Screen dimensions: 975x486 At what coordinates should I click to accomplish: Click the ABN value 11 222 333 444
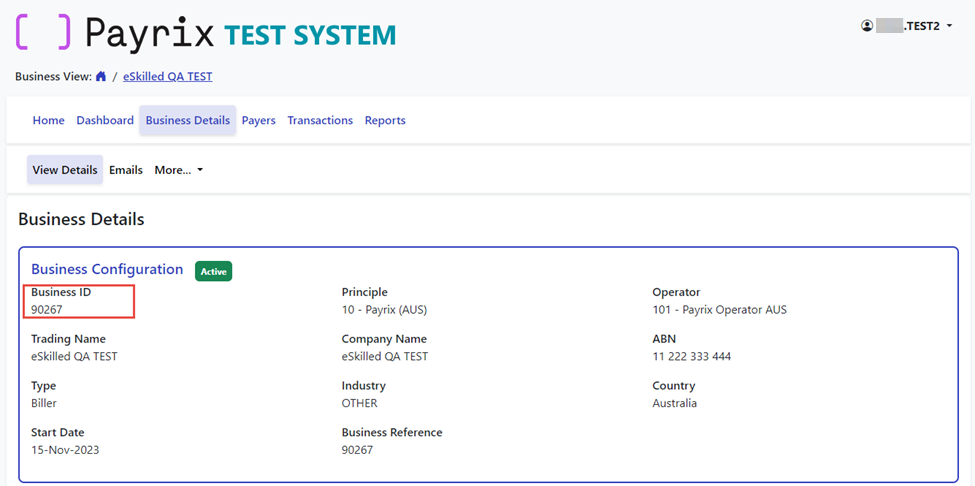[691, 357]
